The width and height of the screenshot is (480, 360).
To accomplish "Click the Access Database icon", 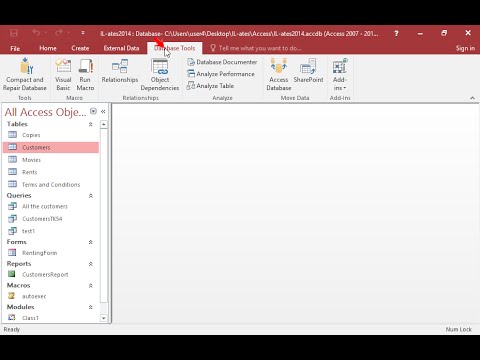I will click(x=279, y=74).
